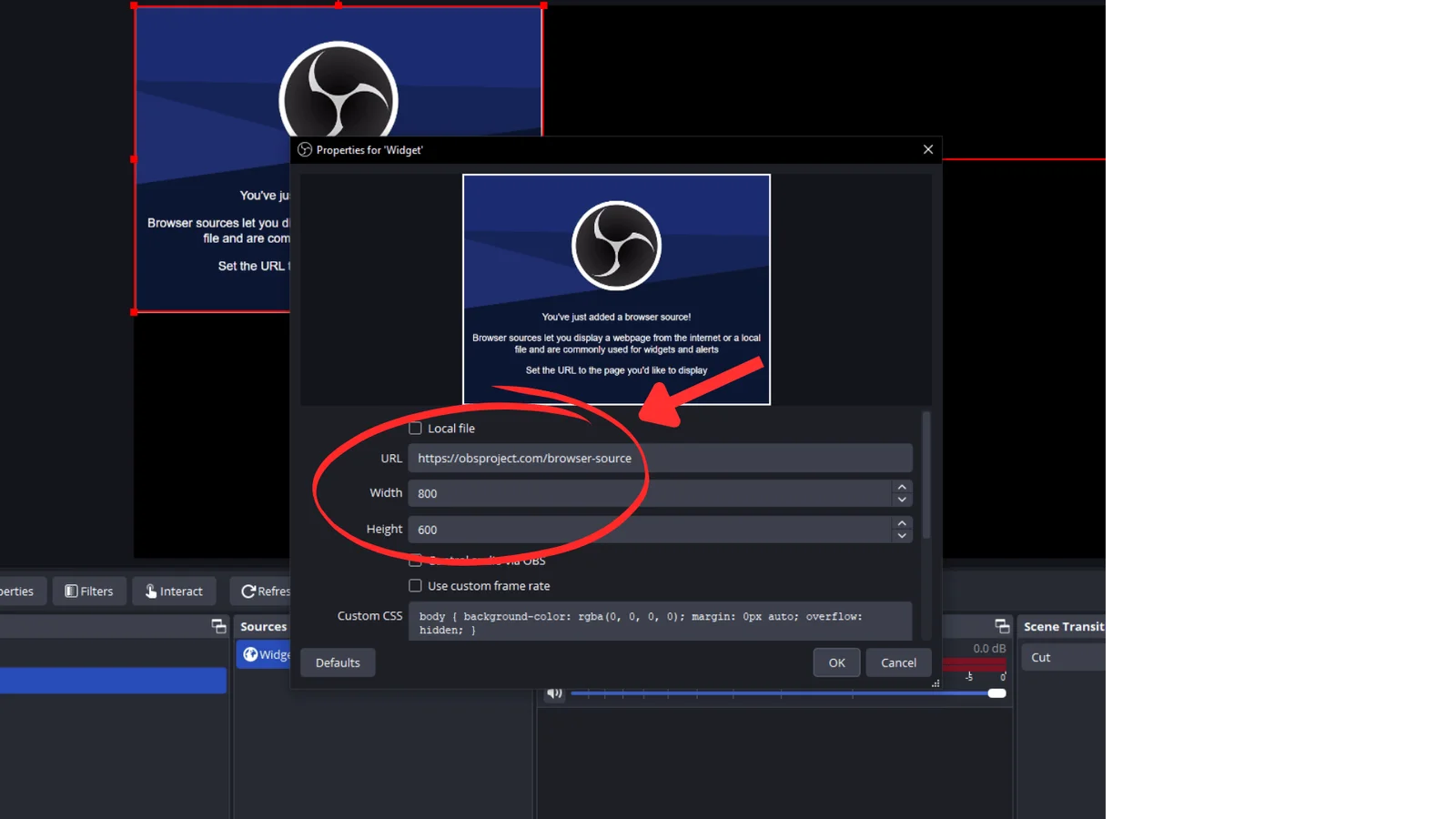Toggle the Control audio via OBS checkbox
The height and width of the screenshot is (819, 1456).
(x=416, y=561)
